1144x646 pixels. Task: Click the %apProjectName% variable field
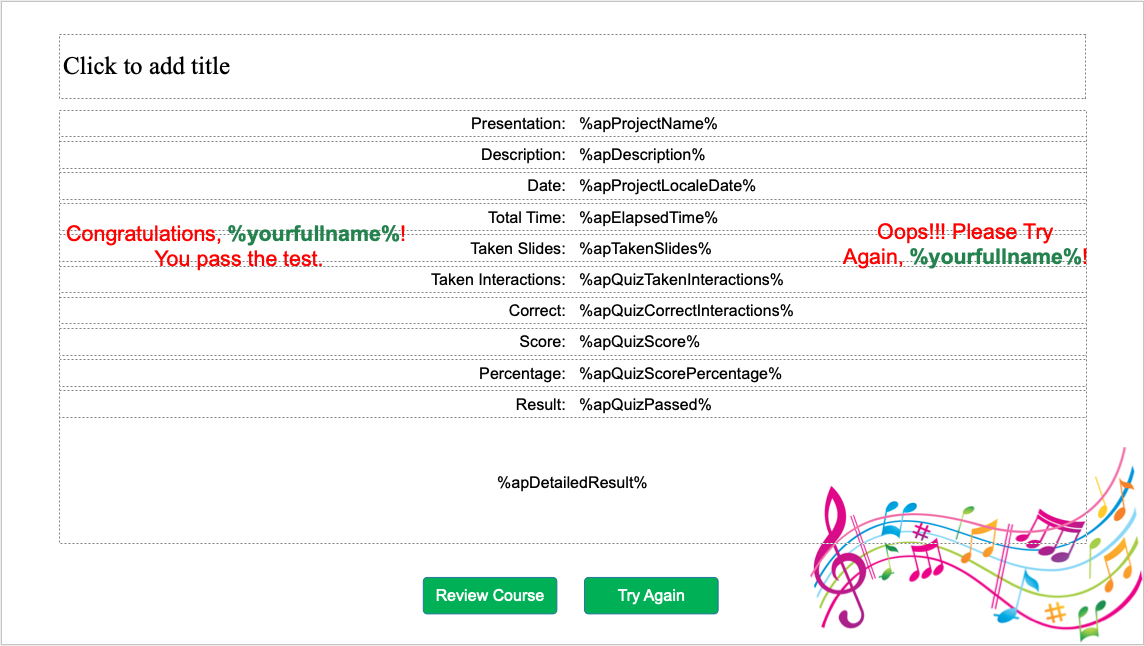[x=648, y=124]
